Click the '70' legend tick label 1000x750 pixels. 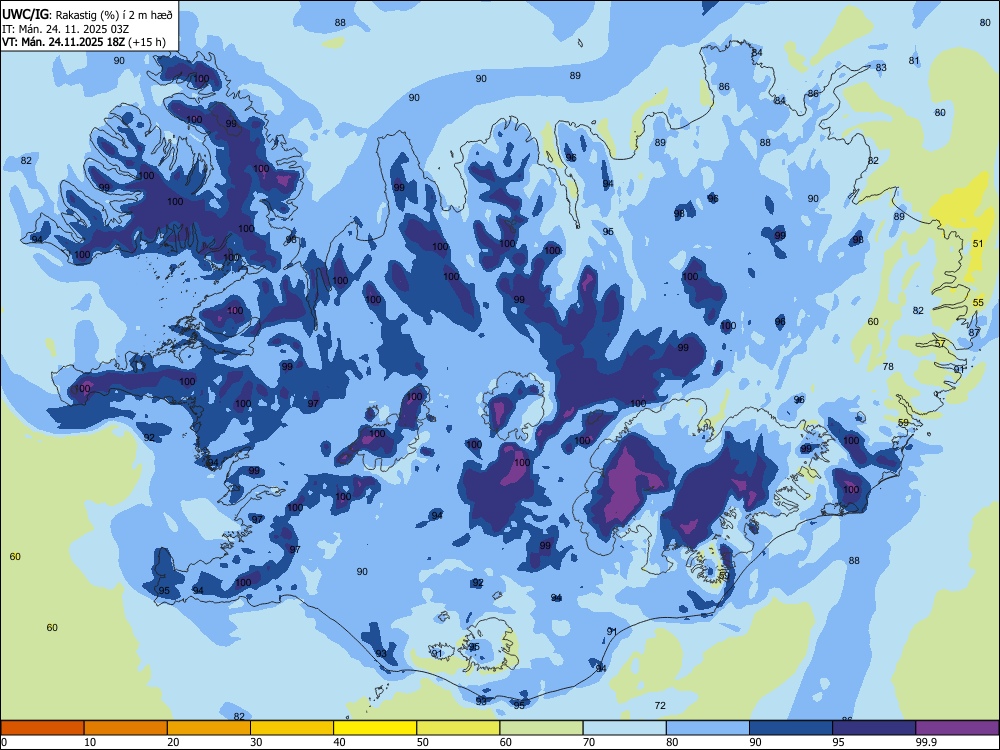(589, 742)
